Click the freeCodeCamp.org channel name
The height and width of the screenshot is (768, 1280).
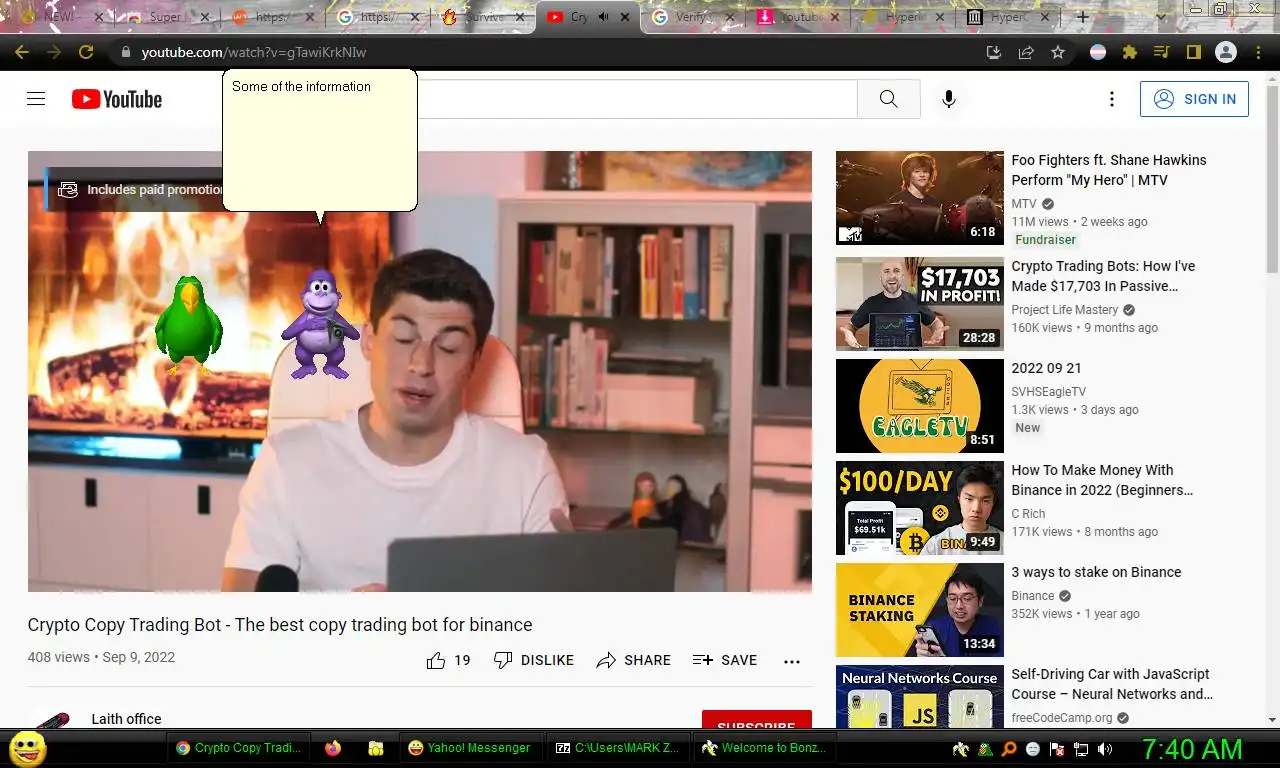point(1062,718)
